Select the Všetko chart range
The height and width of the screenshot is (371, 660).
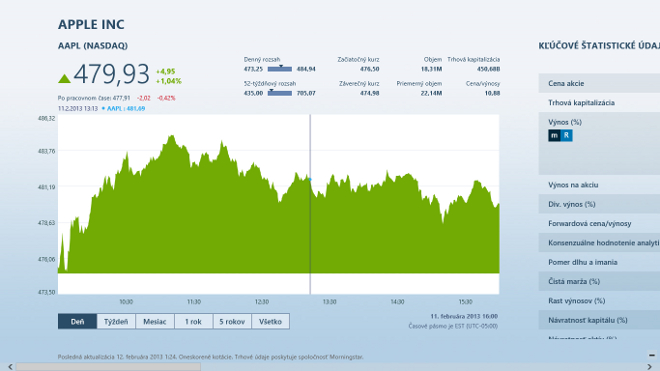click(270, 321)
